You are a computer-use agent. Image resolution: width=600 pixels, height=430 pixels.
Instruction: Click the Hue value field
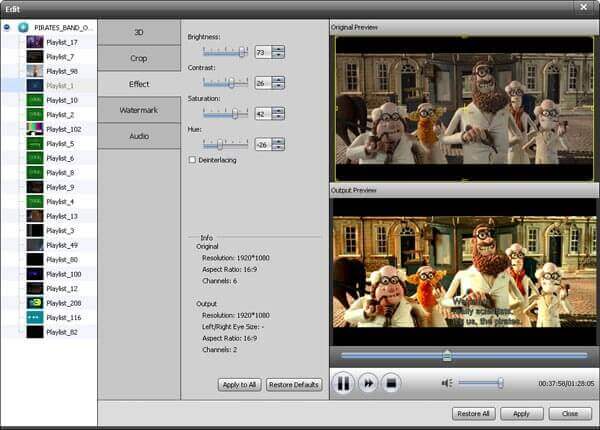coord(263,145)
